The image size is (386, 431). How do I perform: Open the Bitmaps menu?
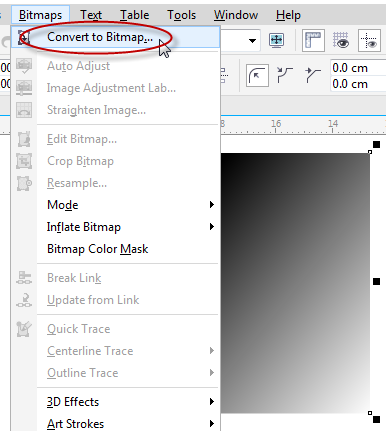pos(40,15)
